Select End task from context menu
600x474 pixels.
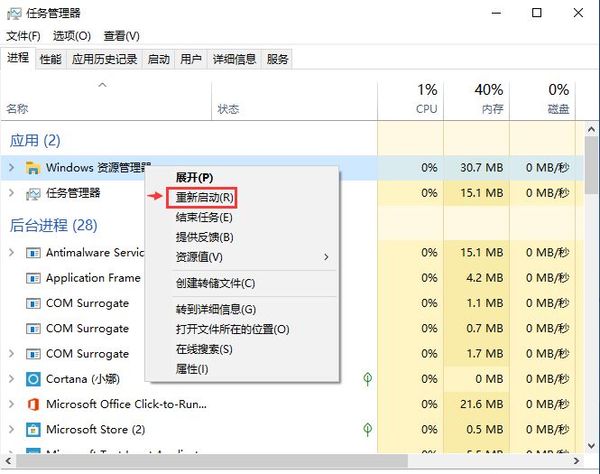204,217
